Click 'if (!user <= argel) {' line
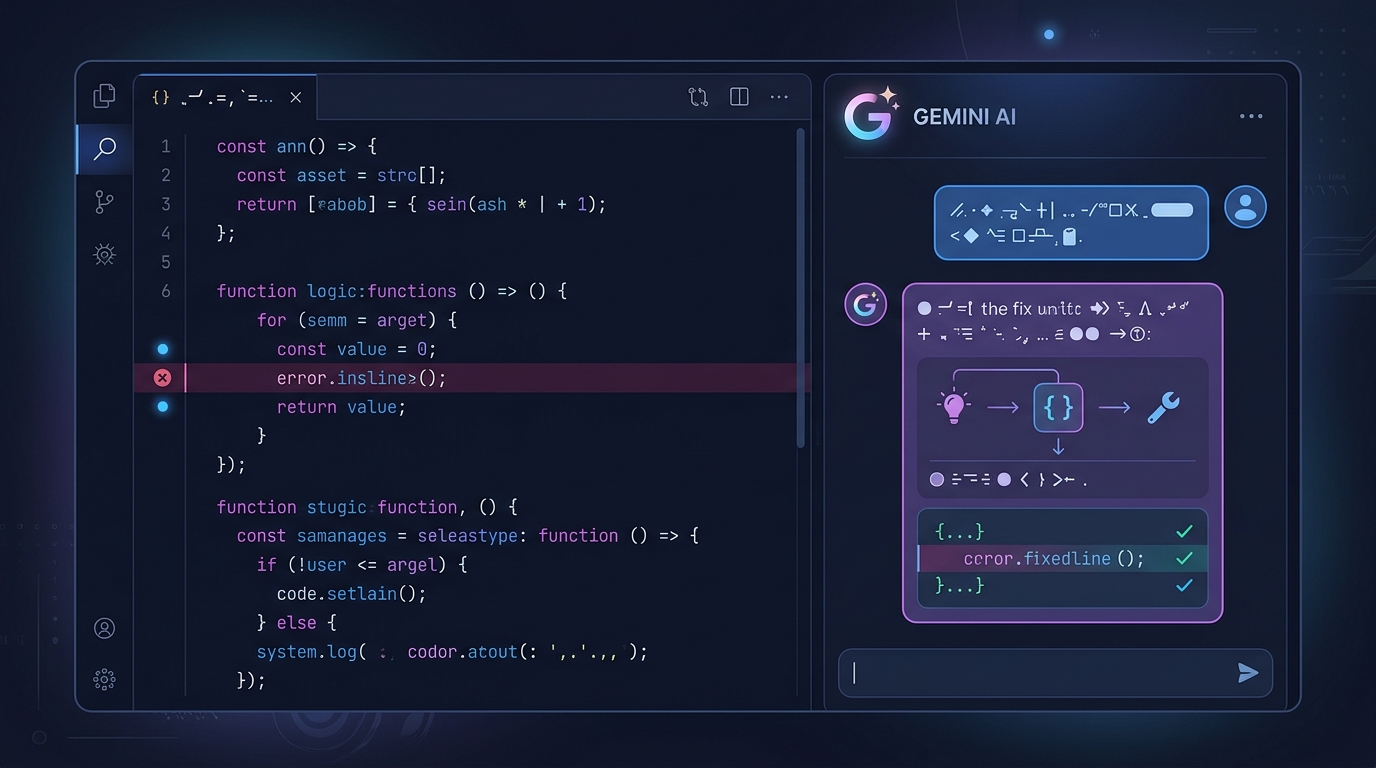The image size is (1376, 768). 362,565
